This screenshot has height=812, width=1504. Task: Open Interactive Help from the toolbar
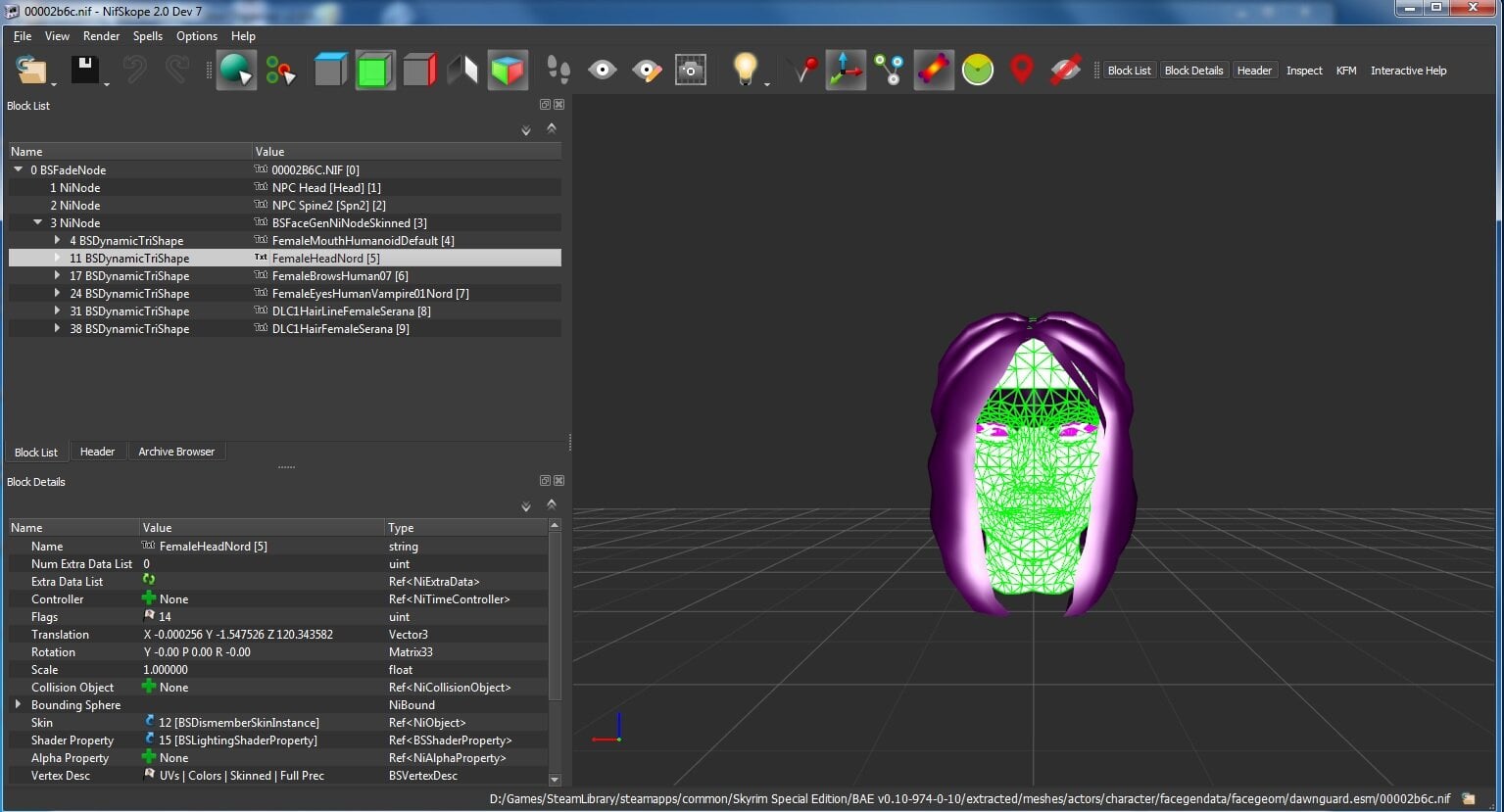(x=1408, y=71)
